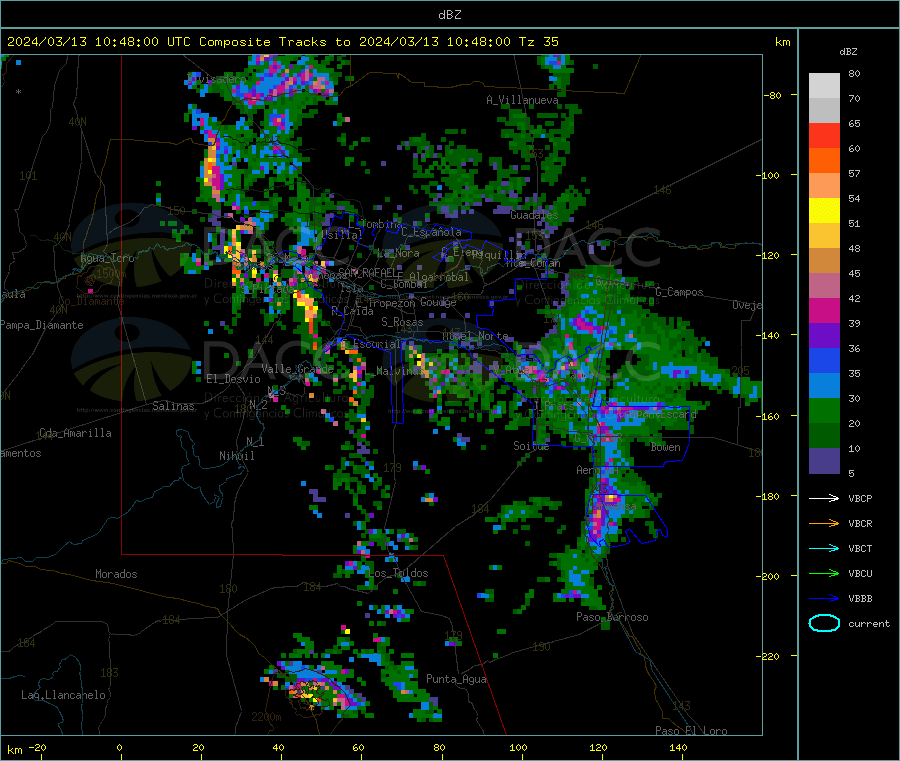This screenshot has height=761, width=900.
Task: Click the 'Guadales' map label
Action: 534,215
